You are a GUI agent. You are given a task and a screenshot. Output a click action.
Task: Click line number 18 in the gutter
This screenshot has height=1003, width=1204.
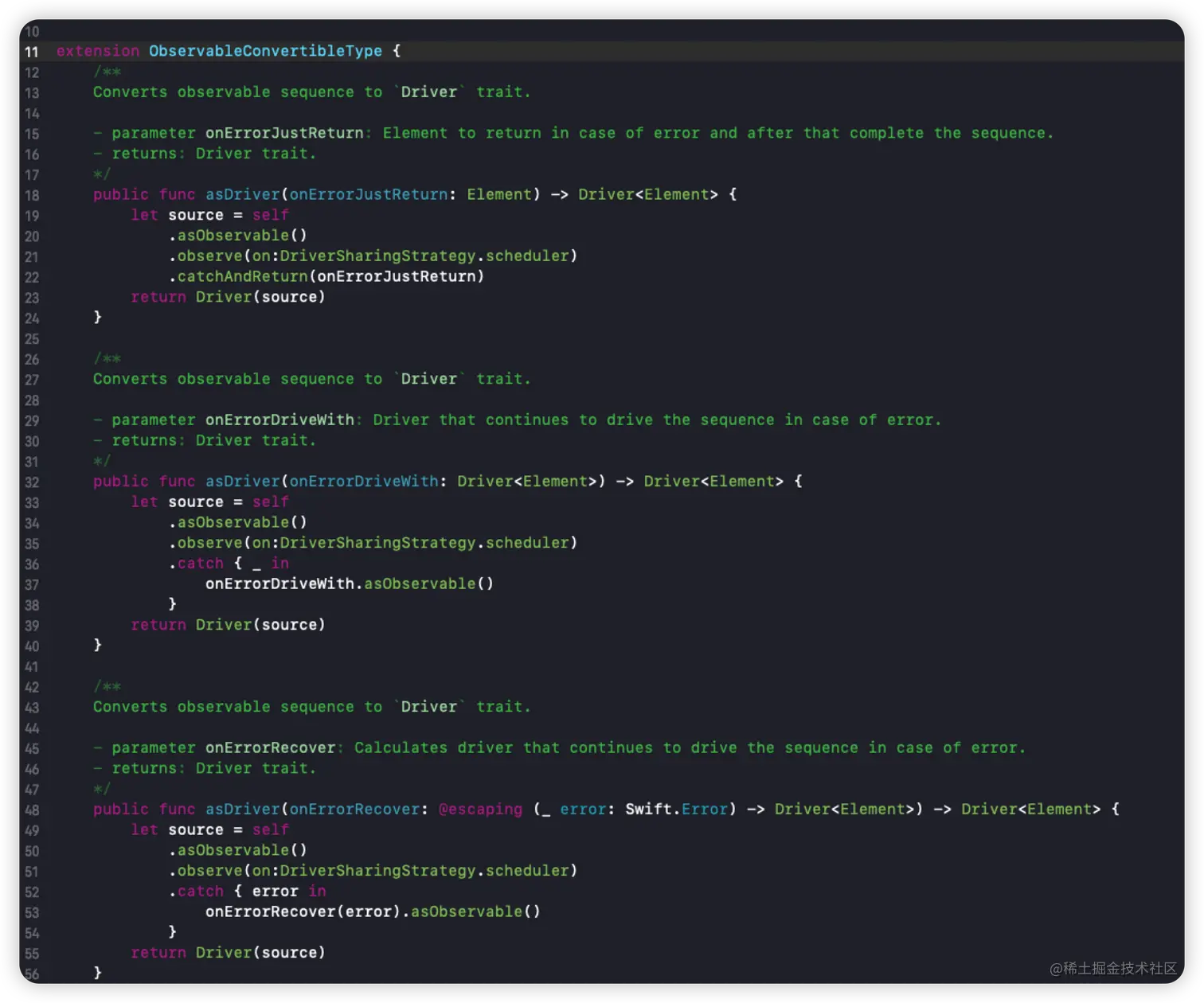[x=32, y=195]
